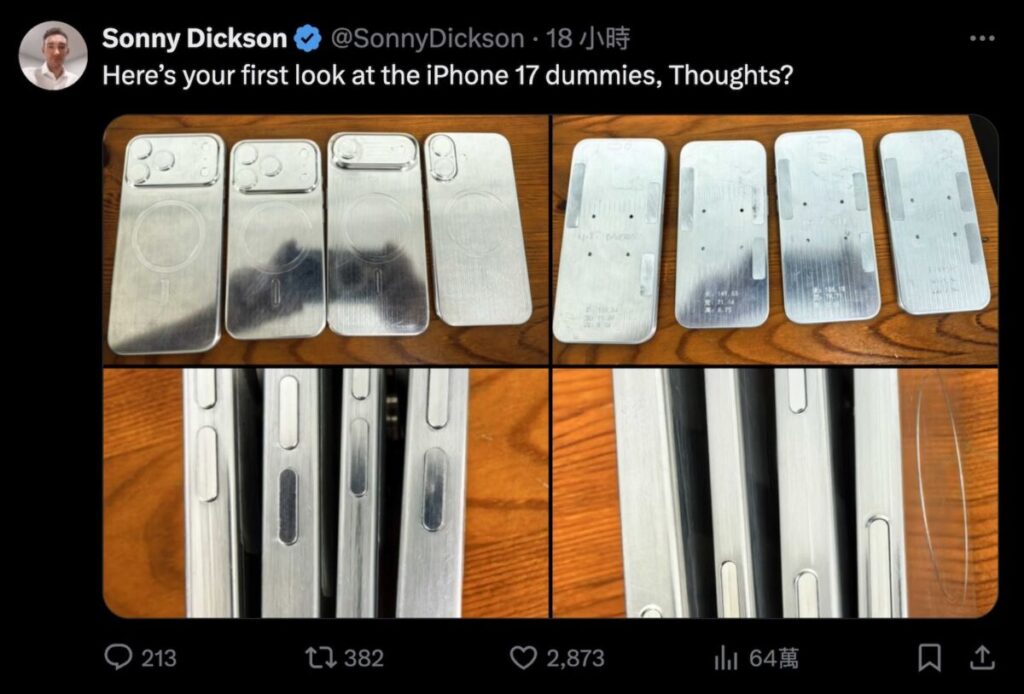Click the 18 hours timestamp
Viewport: 1024px width, 694px height.
pyautogui.click(x=587, y=39)
